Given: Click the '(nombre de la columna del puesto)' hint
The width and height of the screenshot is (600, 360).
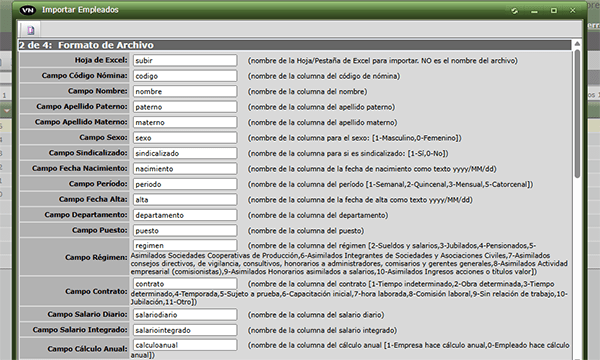Looking at the screenshot, I should point(306,231).
